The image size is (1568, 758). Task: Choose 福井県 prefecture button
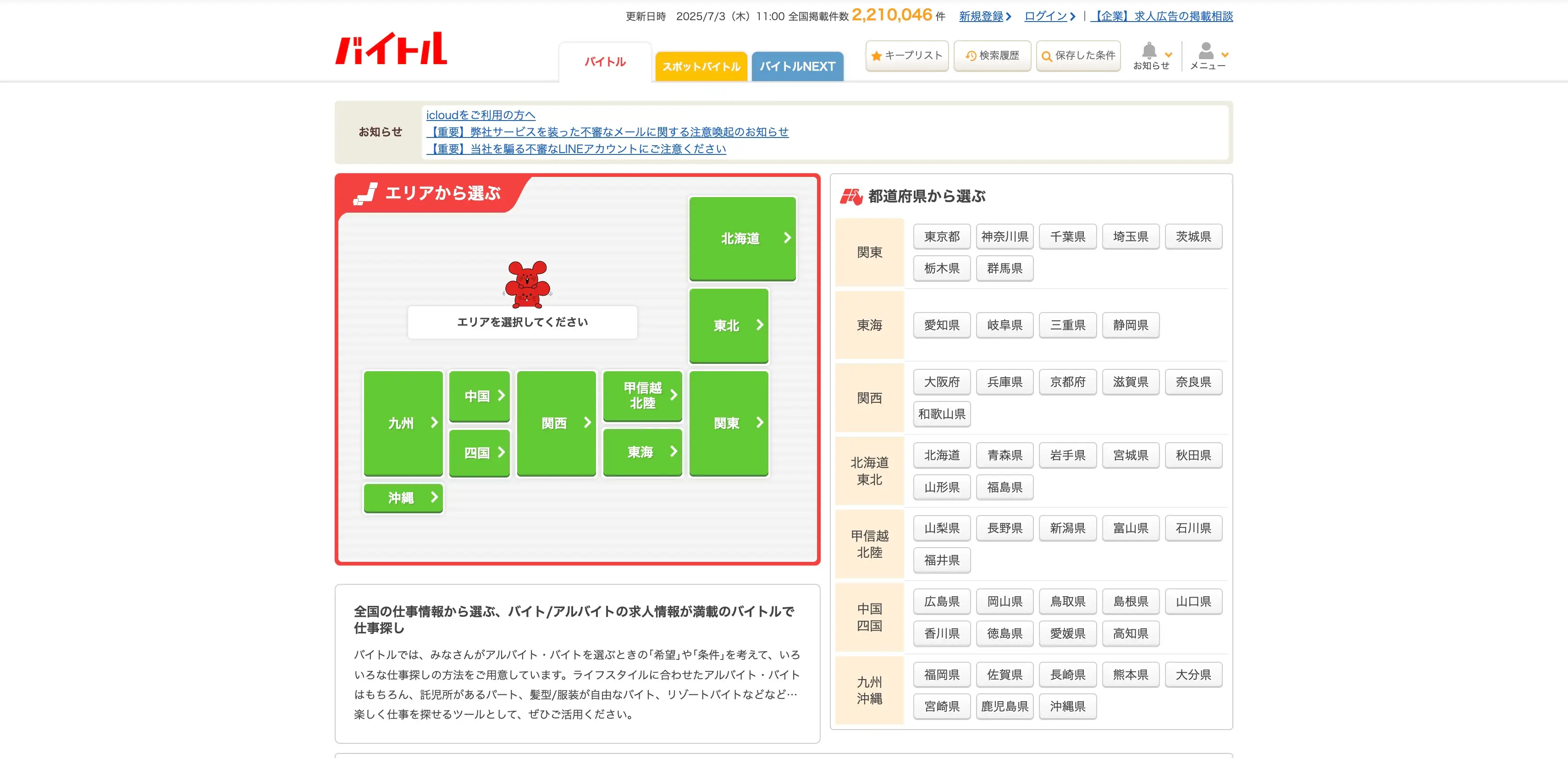[x=942, y=560]
